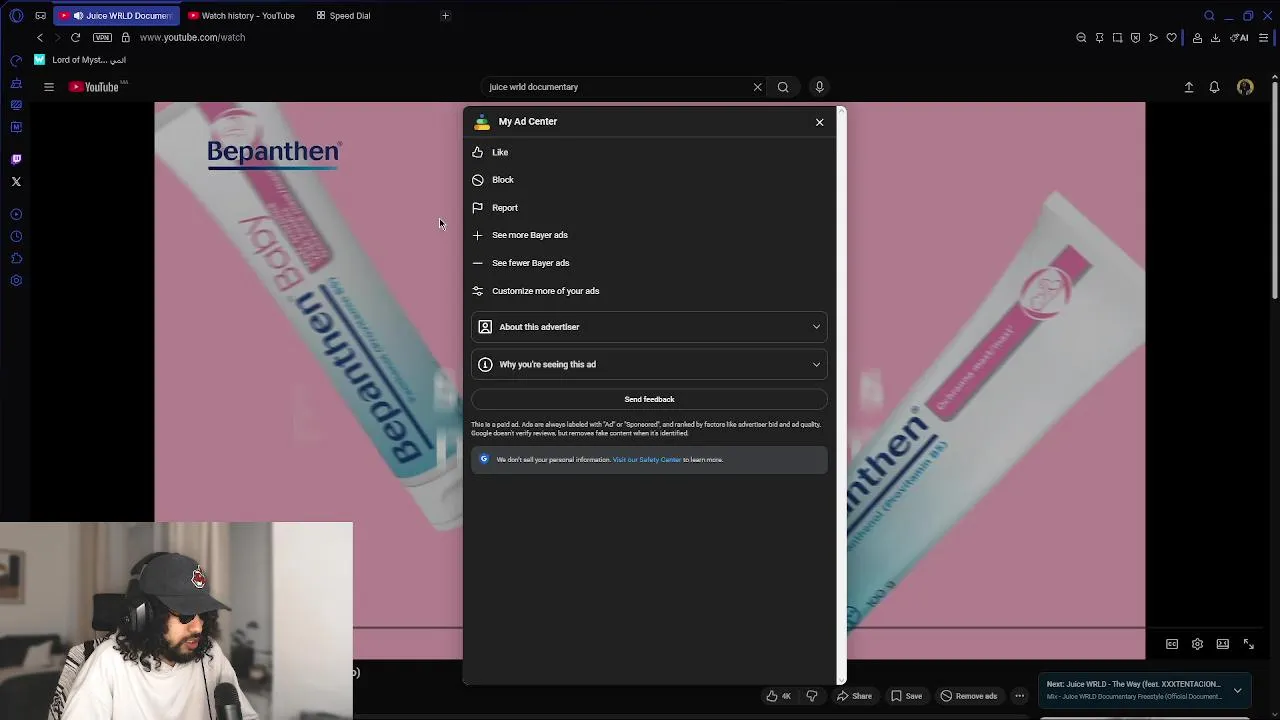Open browser downloads icon

(x=1215, y=38)
